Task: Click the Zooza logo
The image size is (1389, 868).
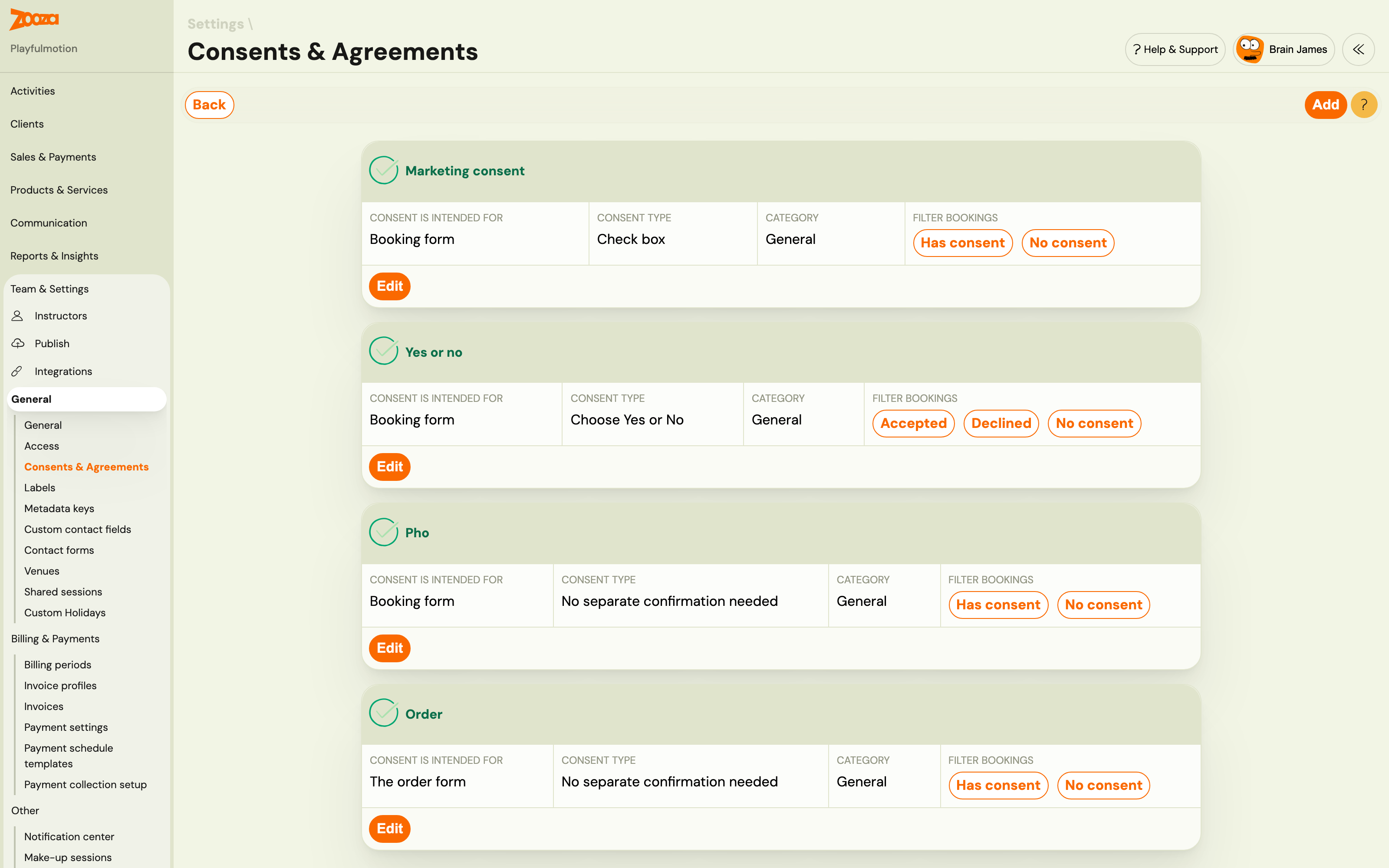Action: [34, 20]
